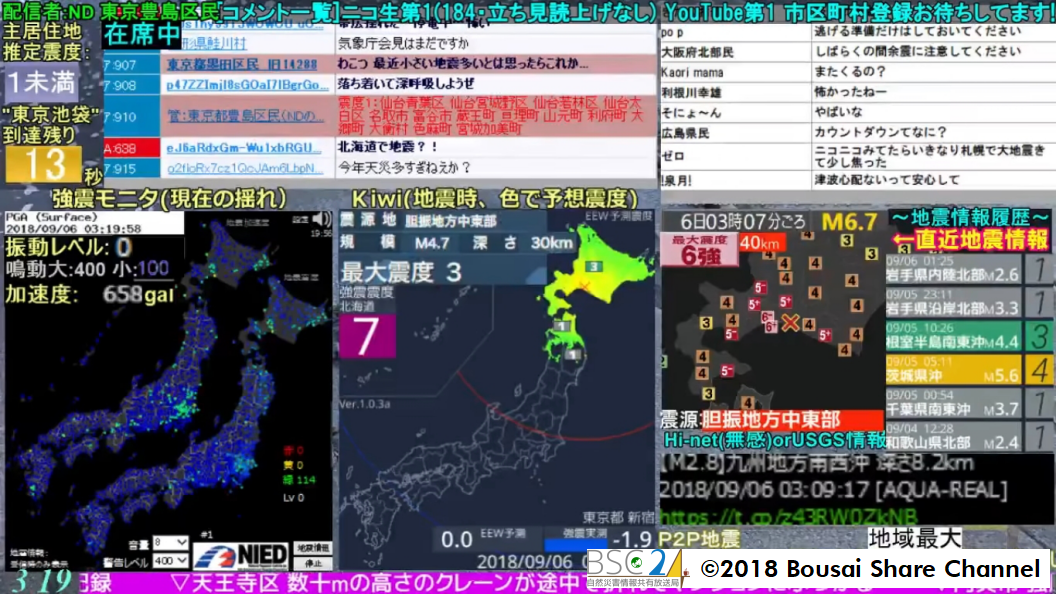Click the 1未満 estimated intensity box
Viewport: 1057px width, 594px height.
(41, 82)
